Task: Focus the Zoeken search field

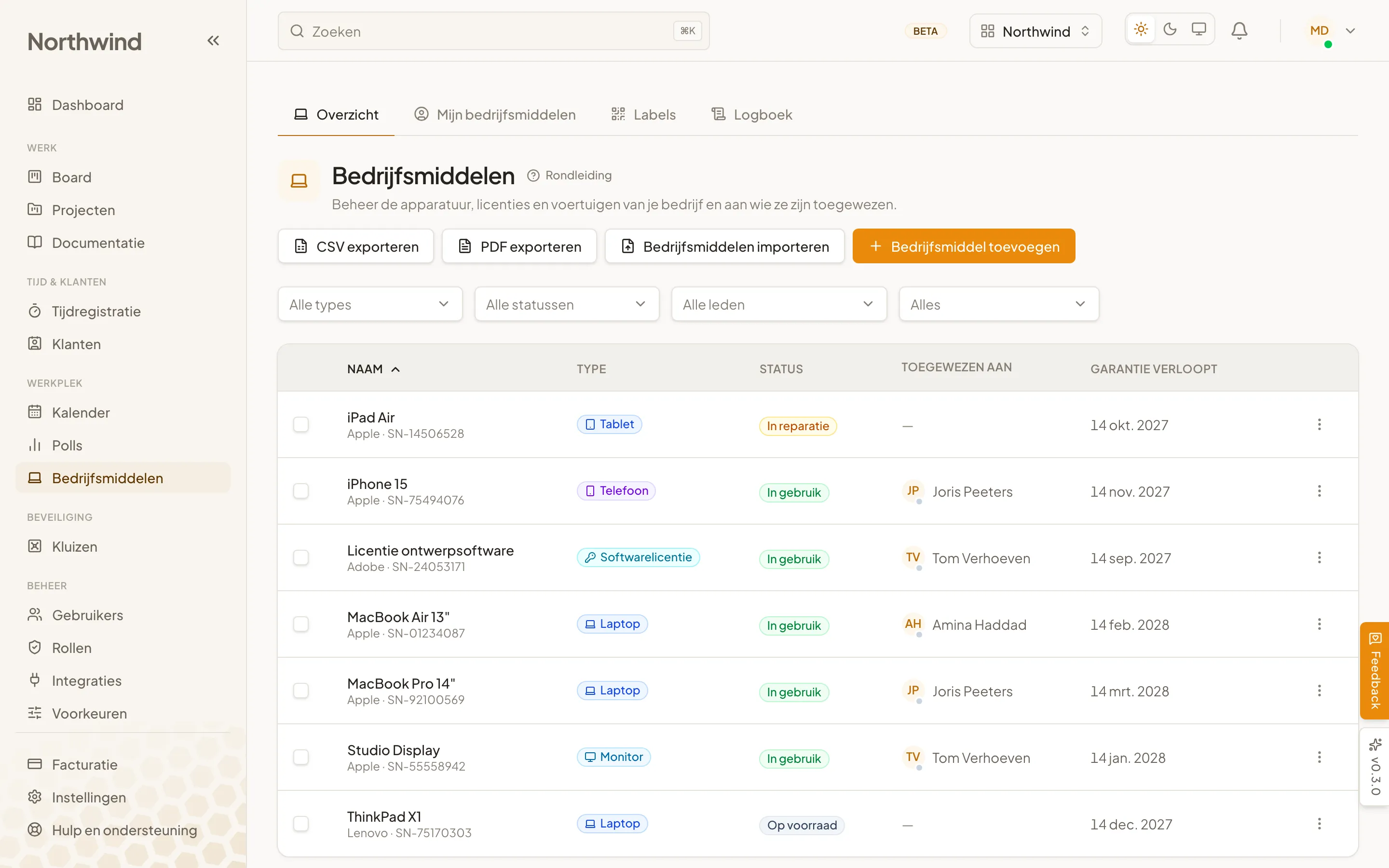Action: point(493,31)
